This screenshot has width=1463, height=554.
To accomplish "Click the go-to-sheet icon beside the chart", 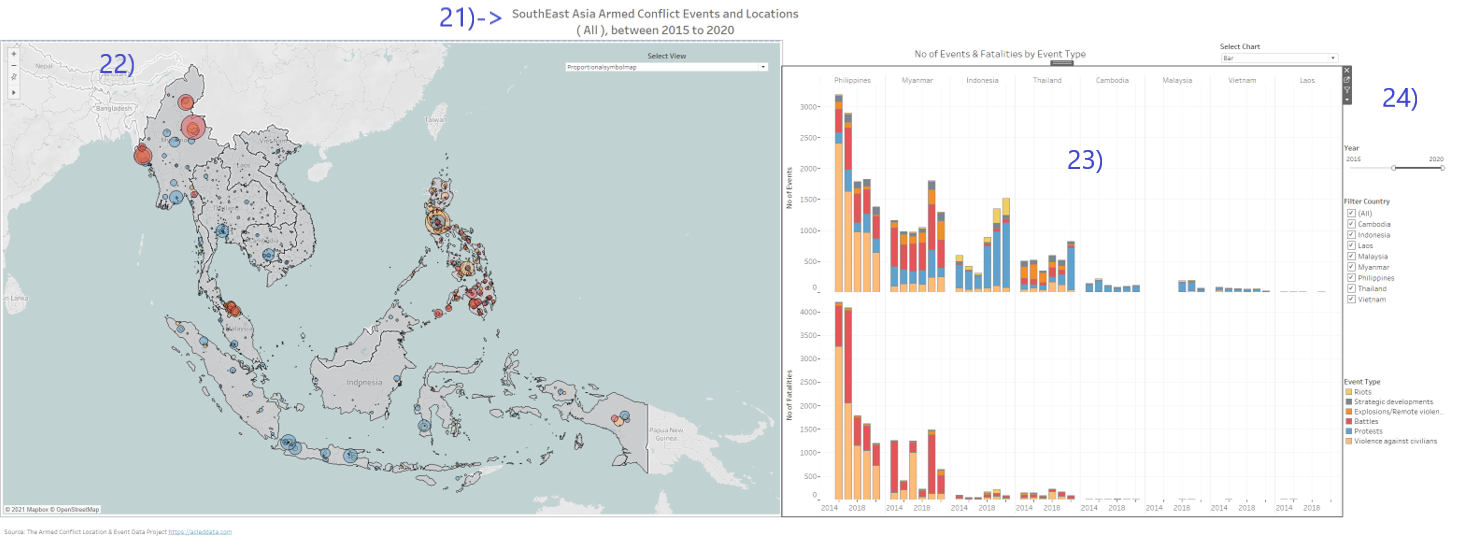I will [1347, 80].
